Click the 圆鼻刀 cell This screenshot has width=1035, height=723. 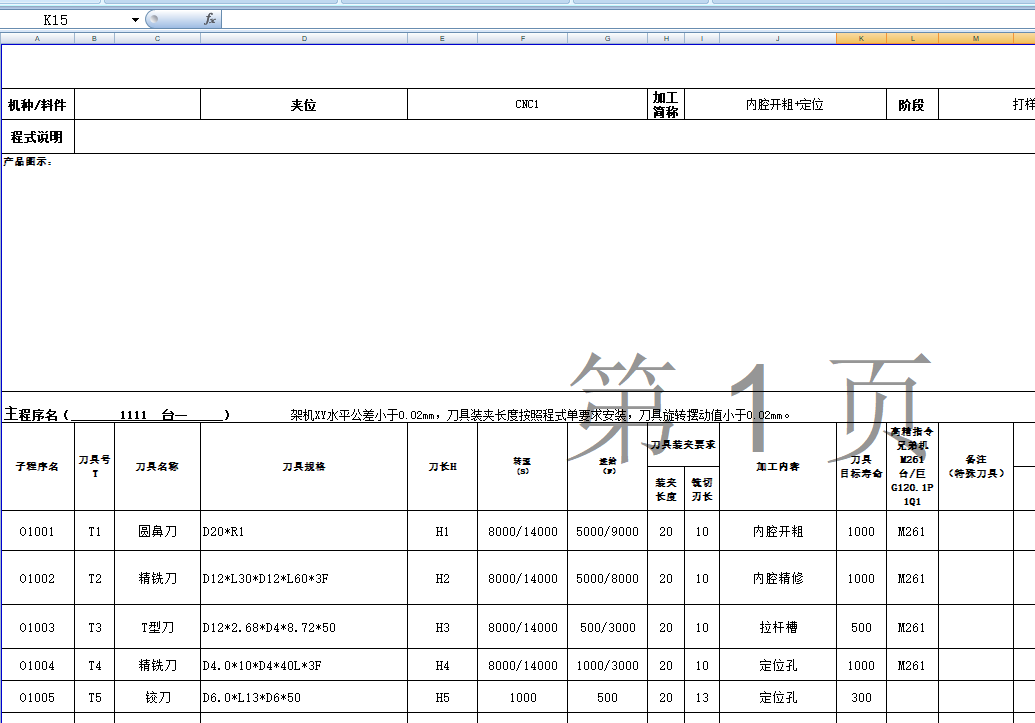pyautogui.click(x=157, y=531)
